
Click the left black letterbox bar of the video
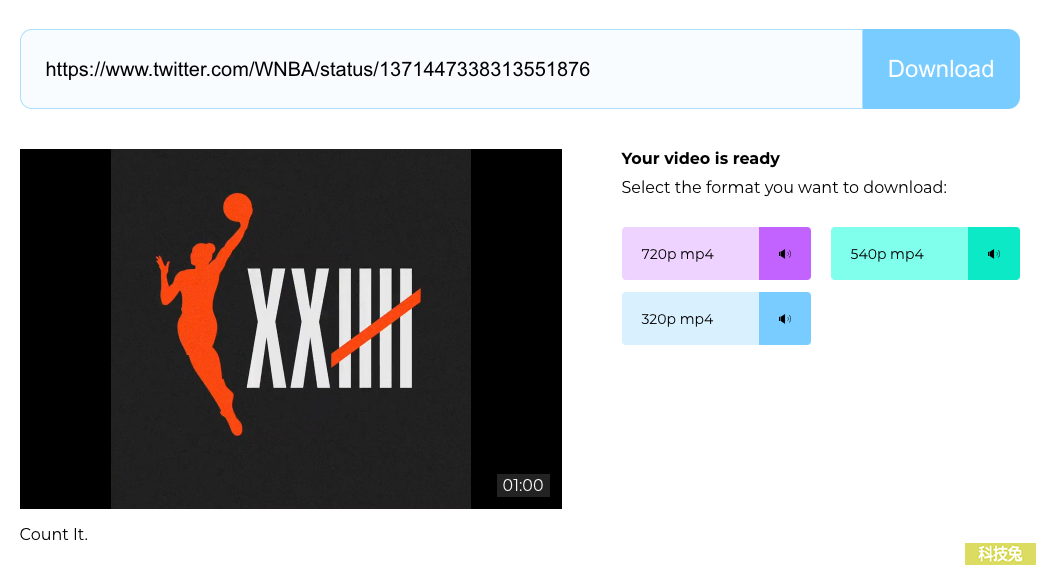[65, 328]
